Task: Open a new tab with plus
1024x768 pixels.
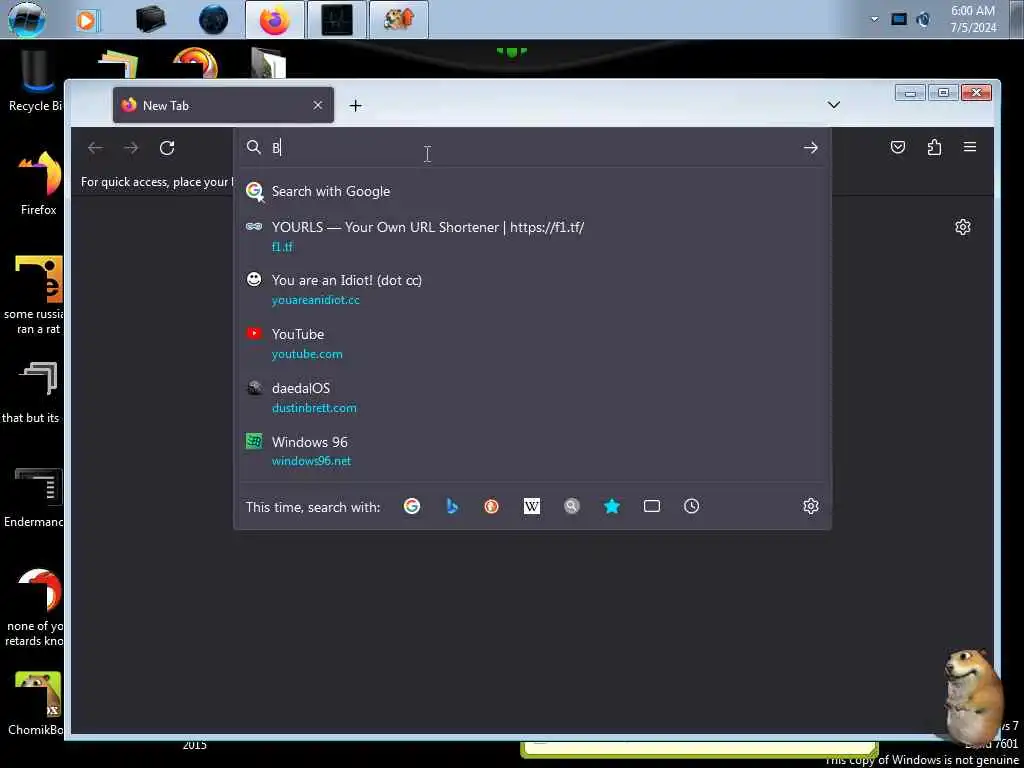Action: pyautogui.click(x=355, y=105)
